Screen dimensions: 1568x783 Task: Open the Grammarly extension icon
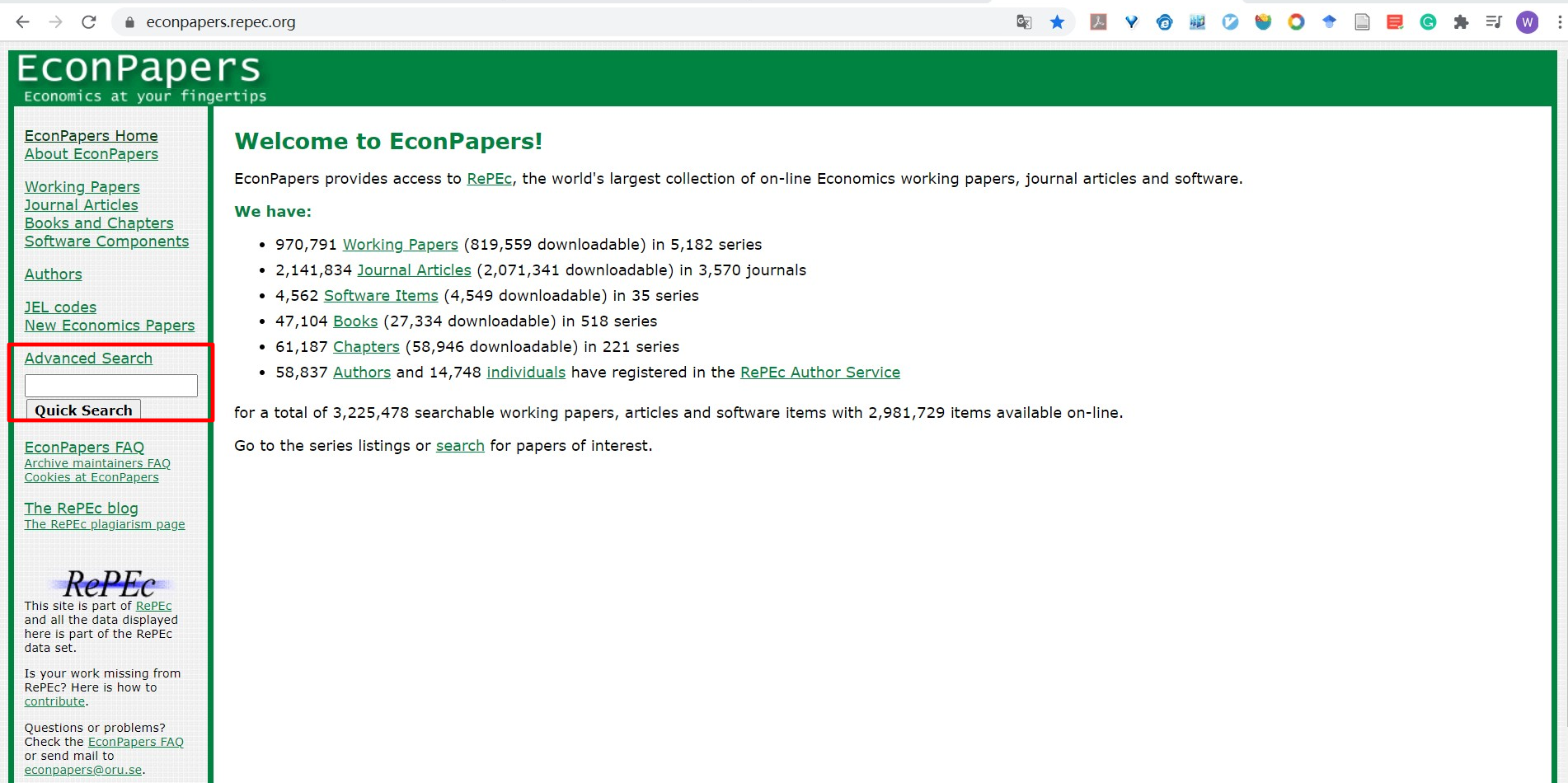tap(1428, 22)
